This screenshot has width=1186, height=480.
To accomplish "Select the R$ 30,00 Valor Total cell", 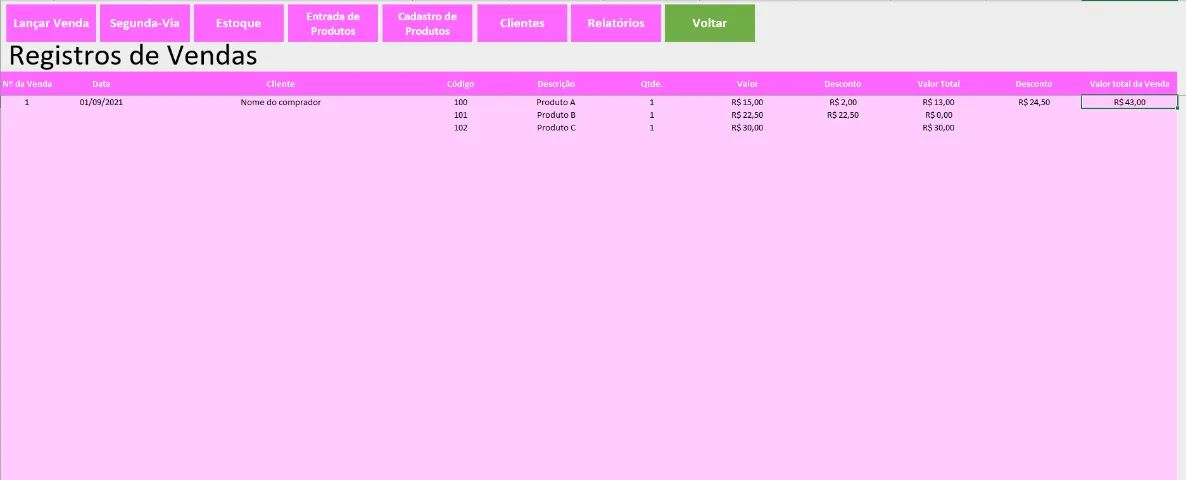I will (x=938, y=128).
